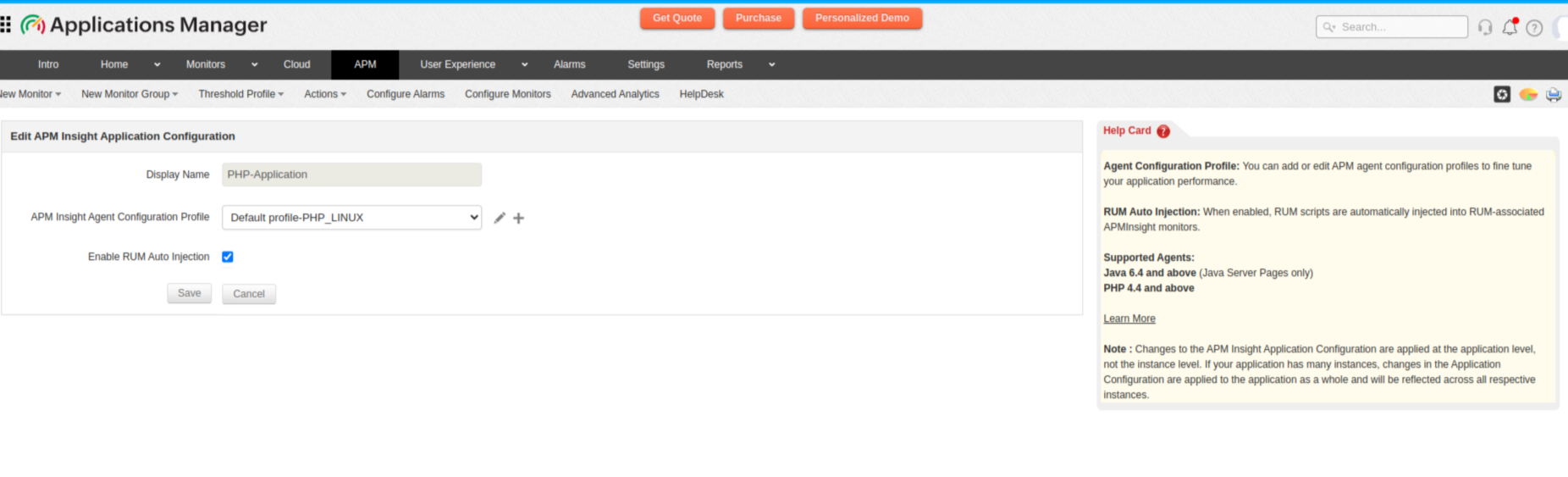Expand the Monitors menu arrow
Screen dimensions: 1568x477
255,64
